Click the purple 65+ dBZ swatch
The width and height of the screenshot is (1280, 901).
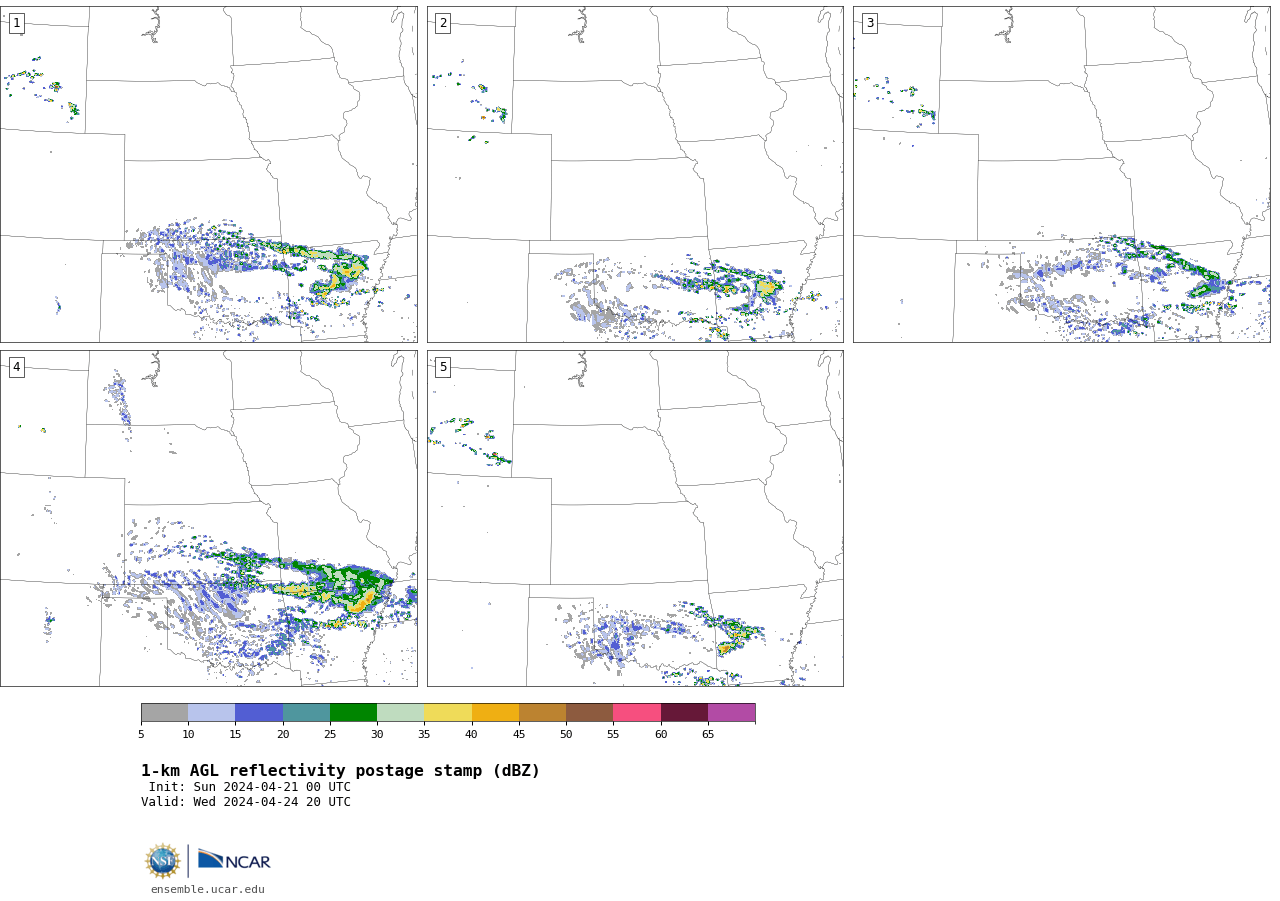(x=731, y=713)
